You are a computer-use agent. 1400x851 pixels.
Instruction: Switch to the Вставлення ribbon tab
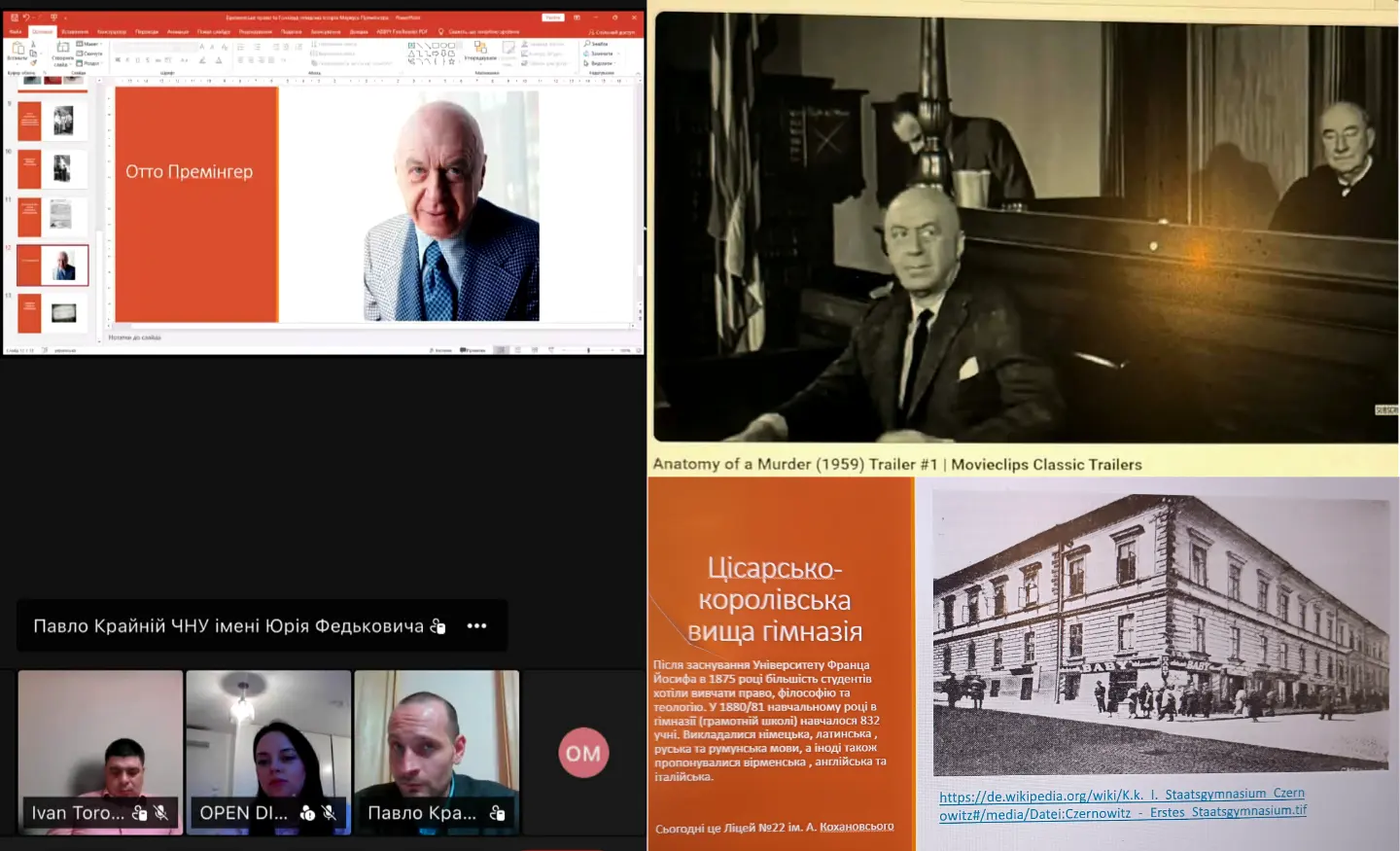click(75, 31)
